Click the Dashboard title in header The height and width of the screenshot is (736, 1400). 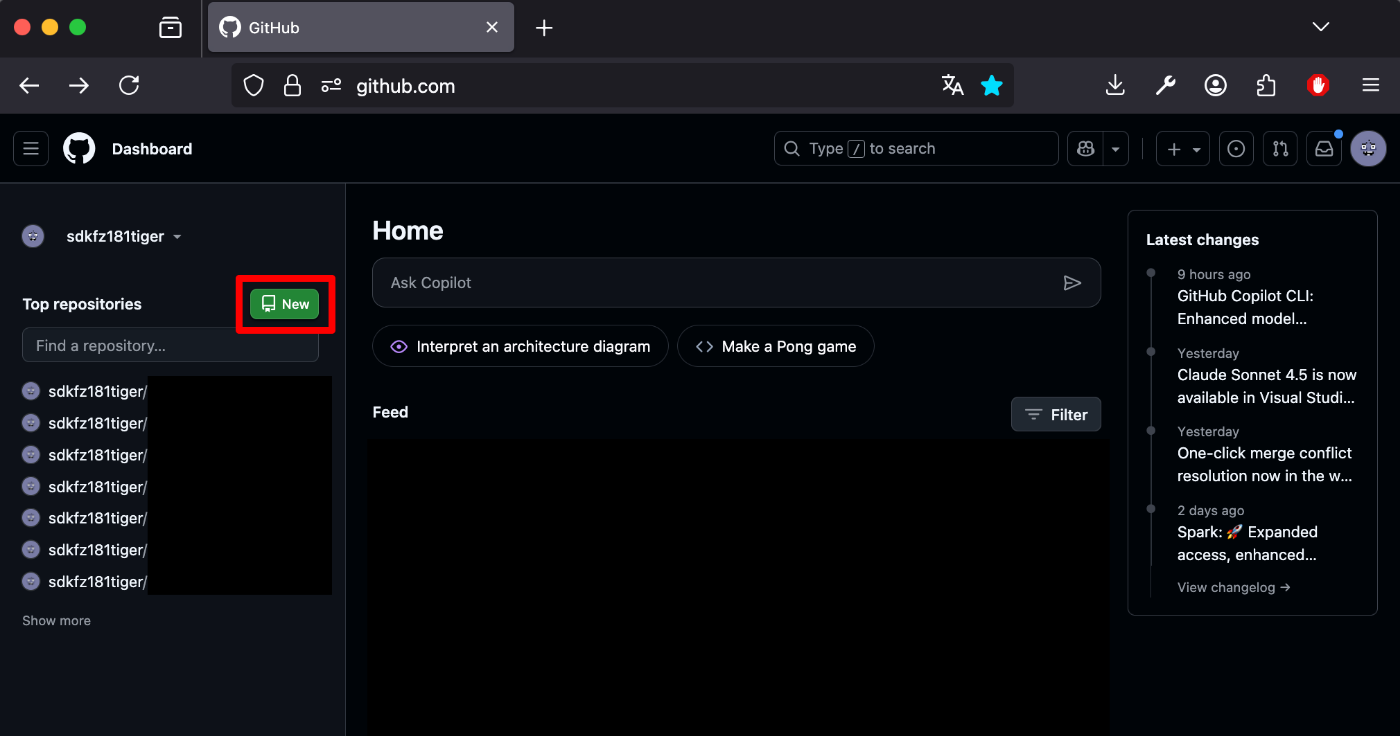tap(152, 149)
